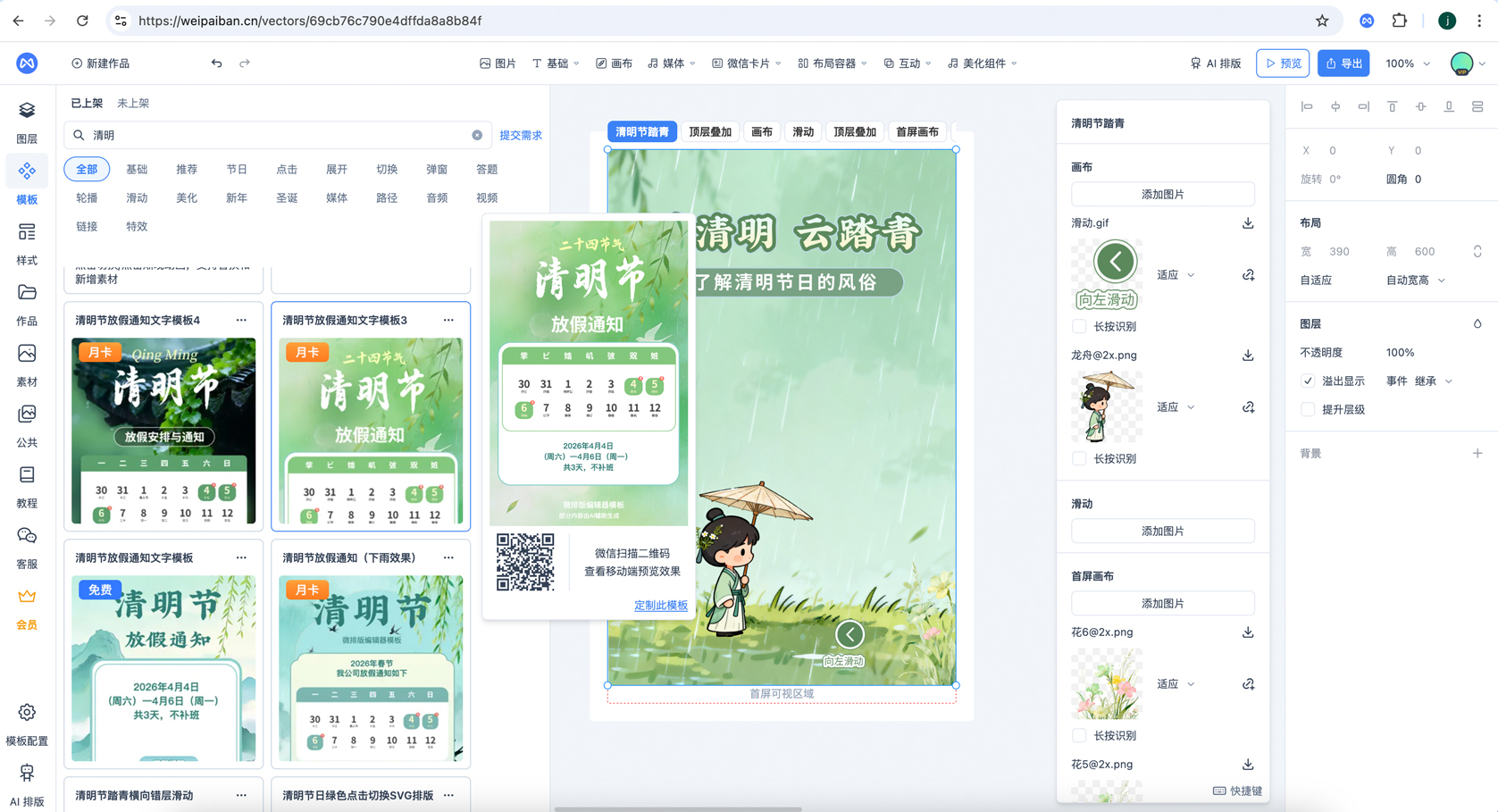Open the 素材 materials sidebar icon
Screen dimensions: 1498x812
pos(27,355)
